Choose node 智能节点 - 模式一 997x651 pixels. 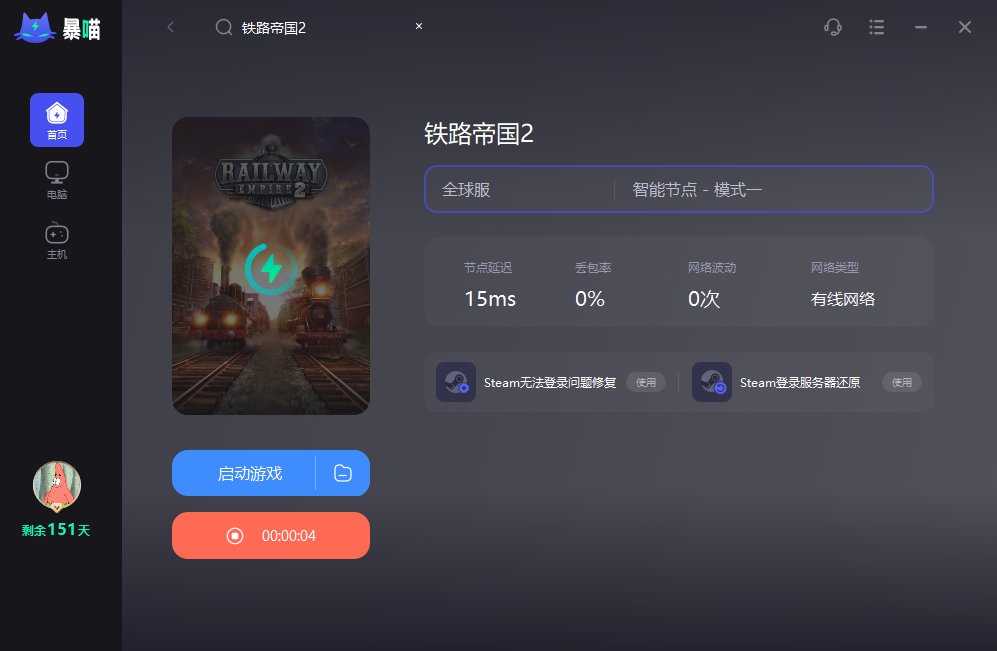click(x=697, y=189)
